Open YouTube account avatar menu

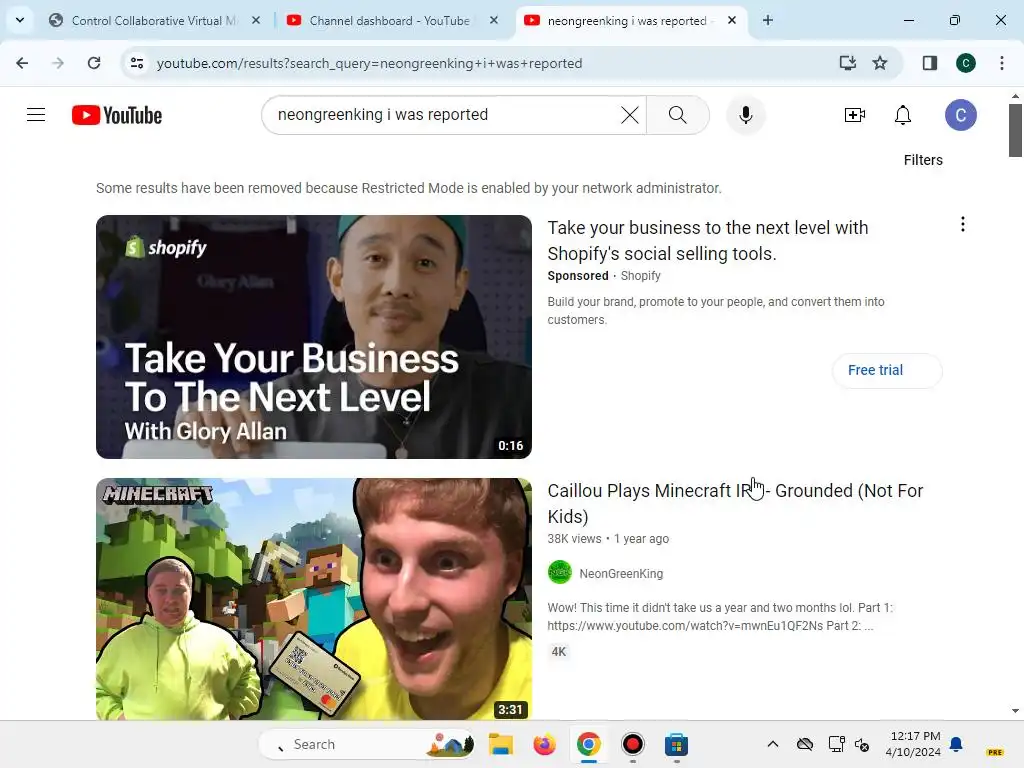click(x=960, y=115)
